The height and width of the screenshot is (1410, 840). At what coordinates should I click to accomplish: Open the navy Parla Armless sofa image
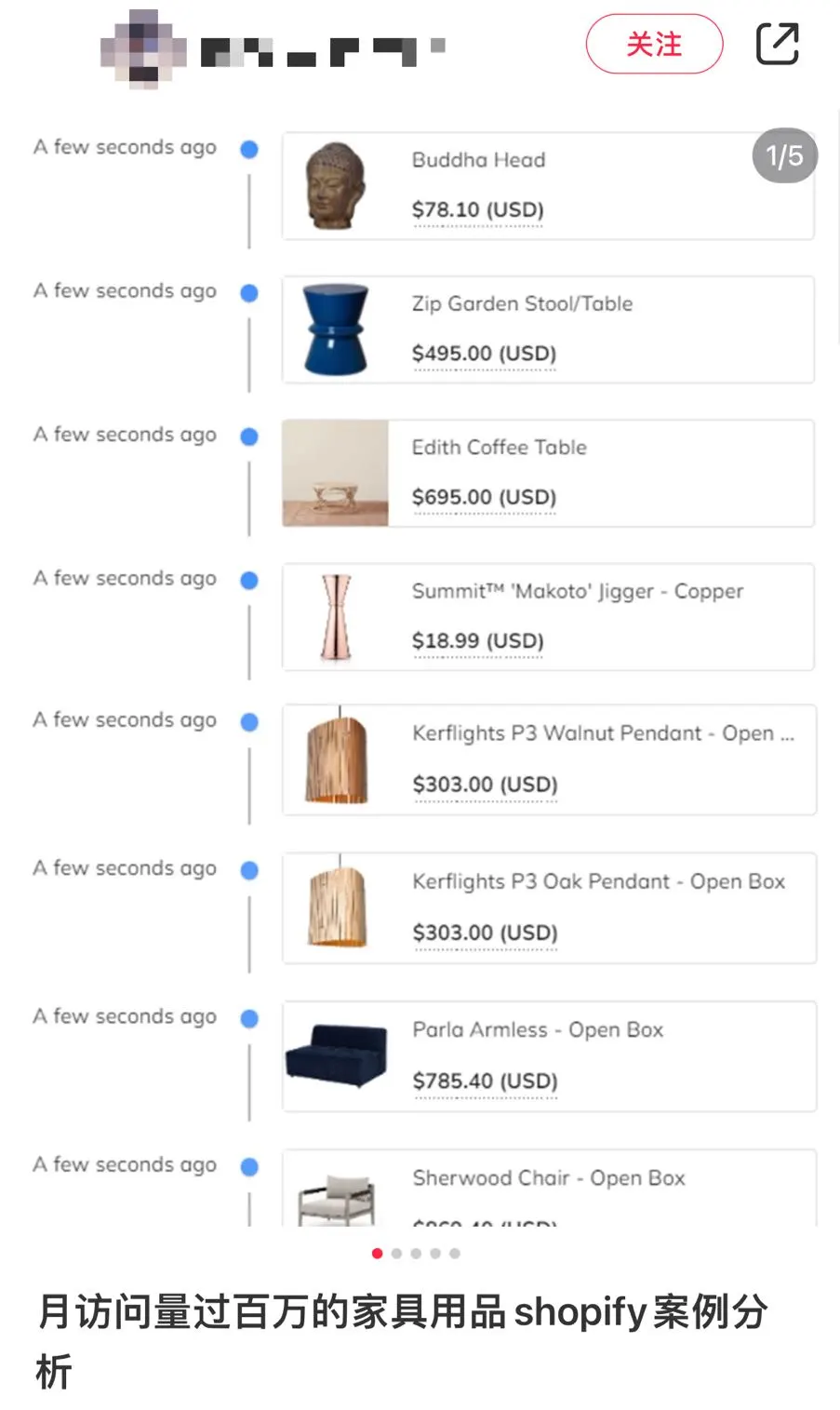click(336, 1056)
